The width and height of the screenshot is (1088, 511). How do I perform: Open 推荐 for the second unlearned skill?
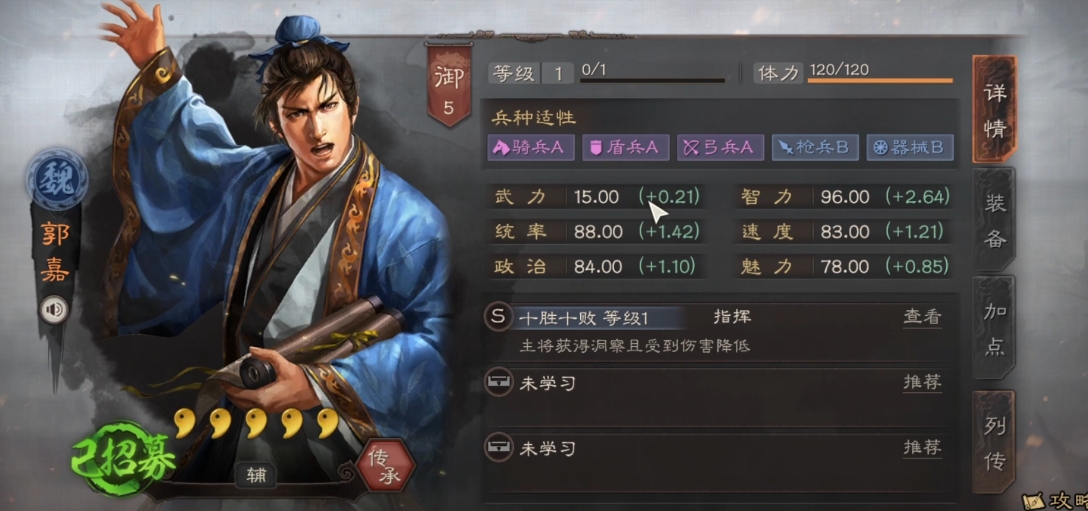point(922,448)
